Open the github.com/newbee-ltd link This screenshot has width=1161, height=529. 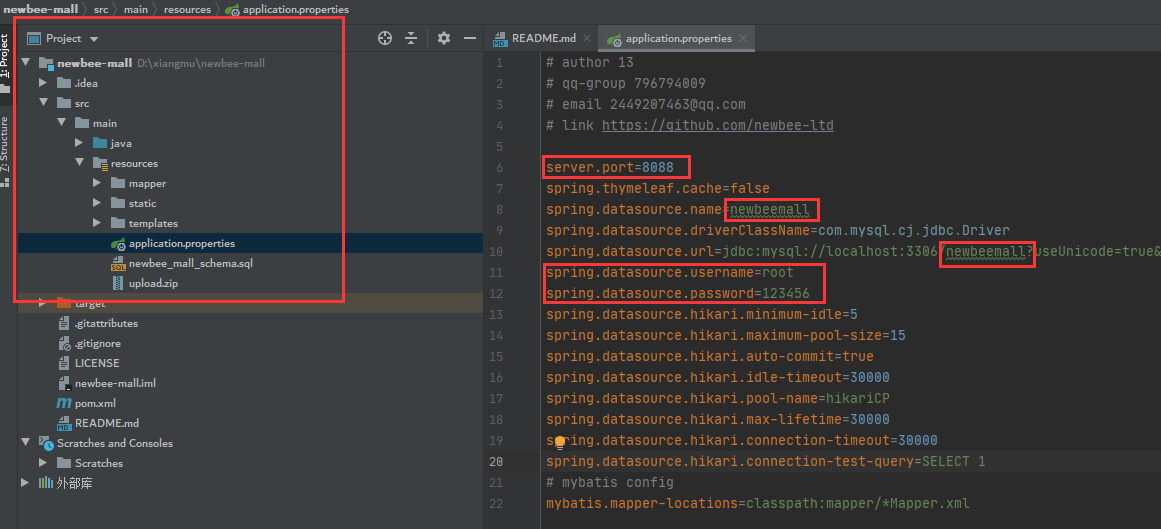(x=717, y=125)
